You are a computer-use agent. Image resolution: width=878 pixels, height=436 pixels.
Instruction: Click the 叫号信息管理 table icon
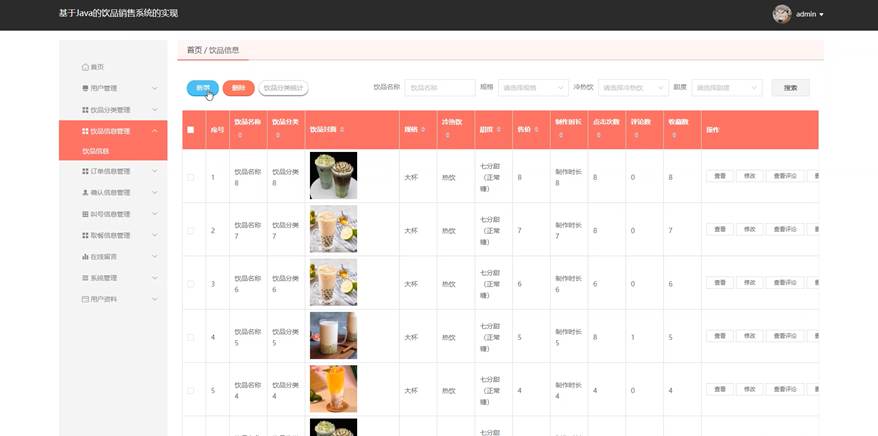click(x=85, y=214)
